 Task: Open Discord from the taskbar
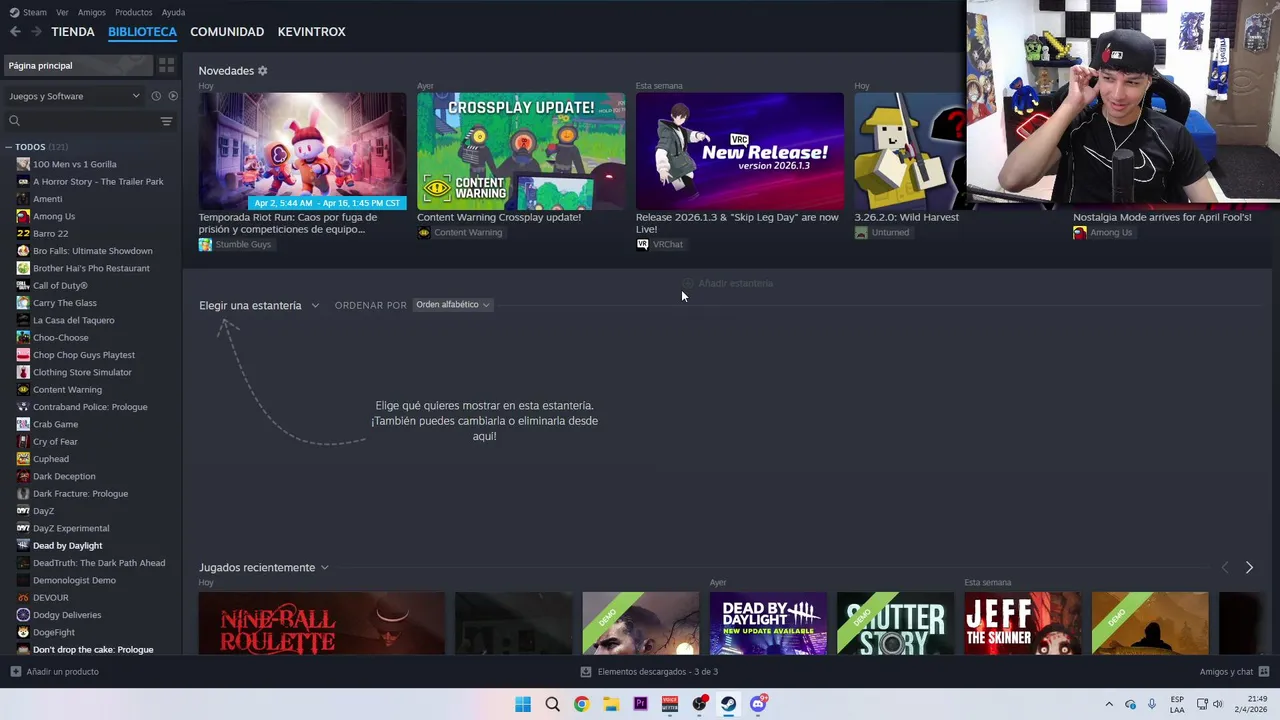point(758,704)
